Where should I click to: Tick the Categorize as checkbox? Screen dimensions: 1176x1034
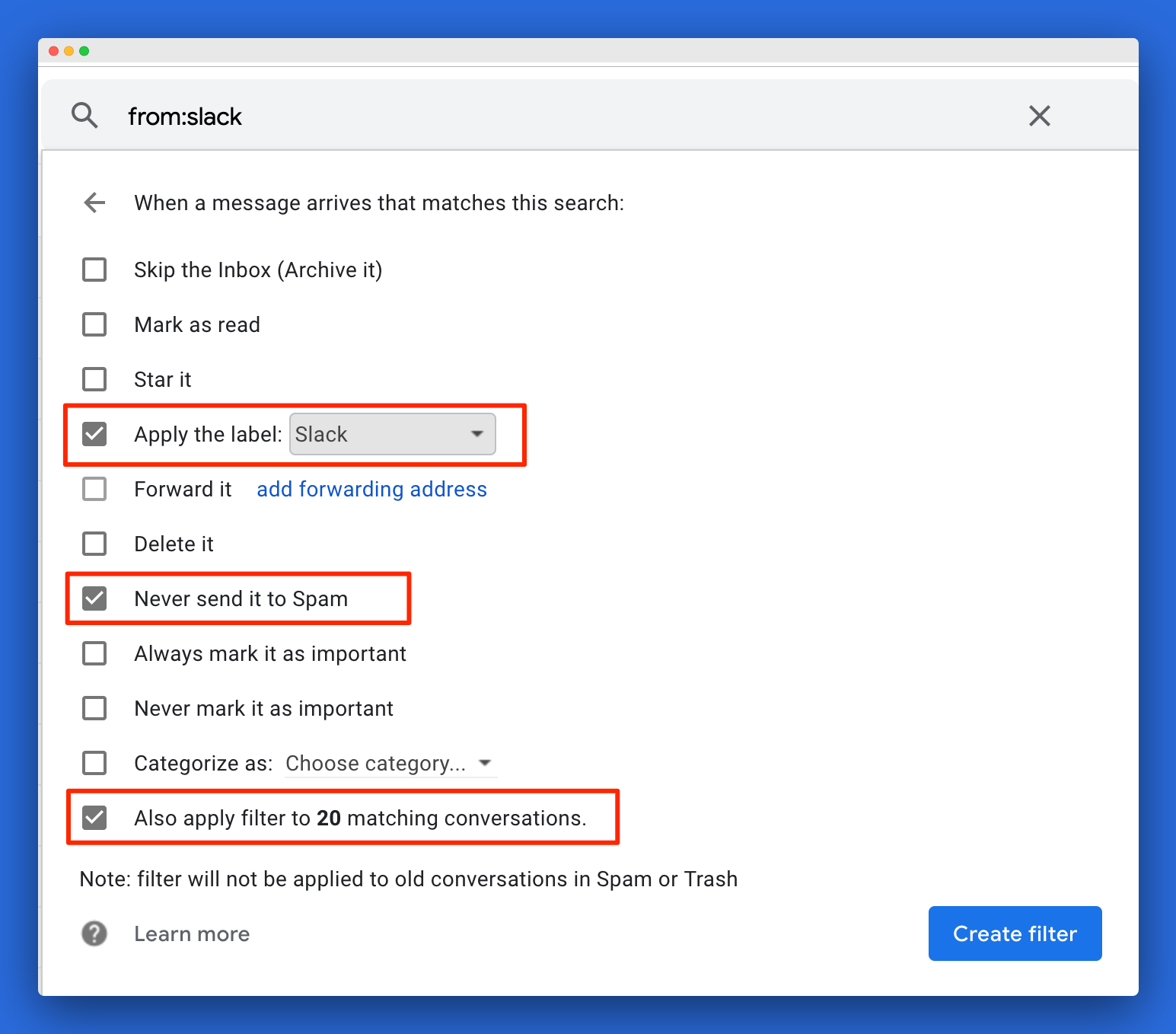pyautogui.click(x=94, y=763)
